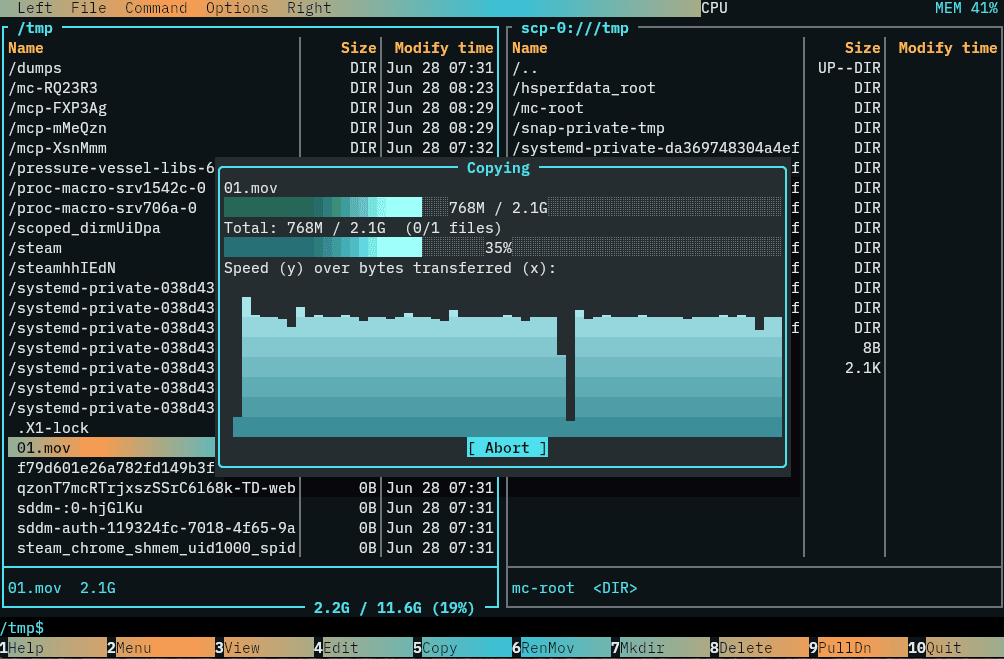Viewport: 1004px width, 659px height.
Task: Click the 8 Delete function key
Action: pyautogui.click(x=759, y=647)
